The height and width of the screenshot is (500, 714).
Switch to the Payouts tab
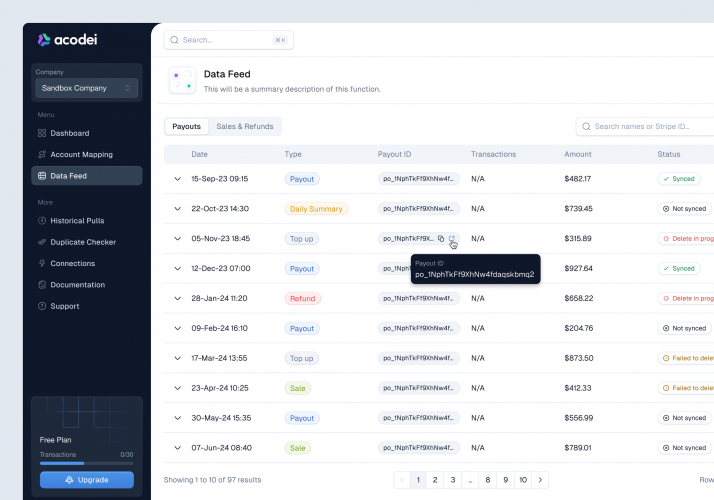point(186,127)
